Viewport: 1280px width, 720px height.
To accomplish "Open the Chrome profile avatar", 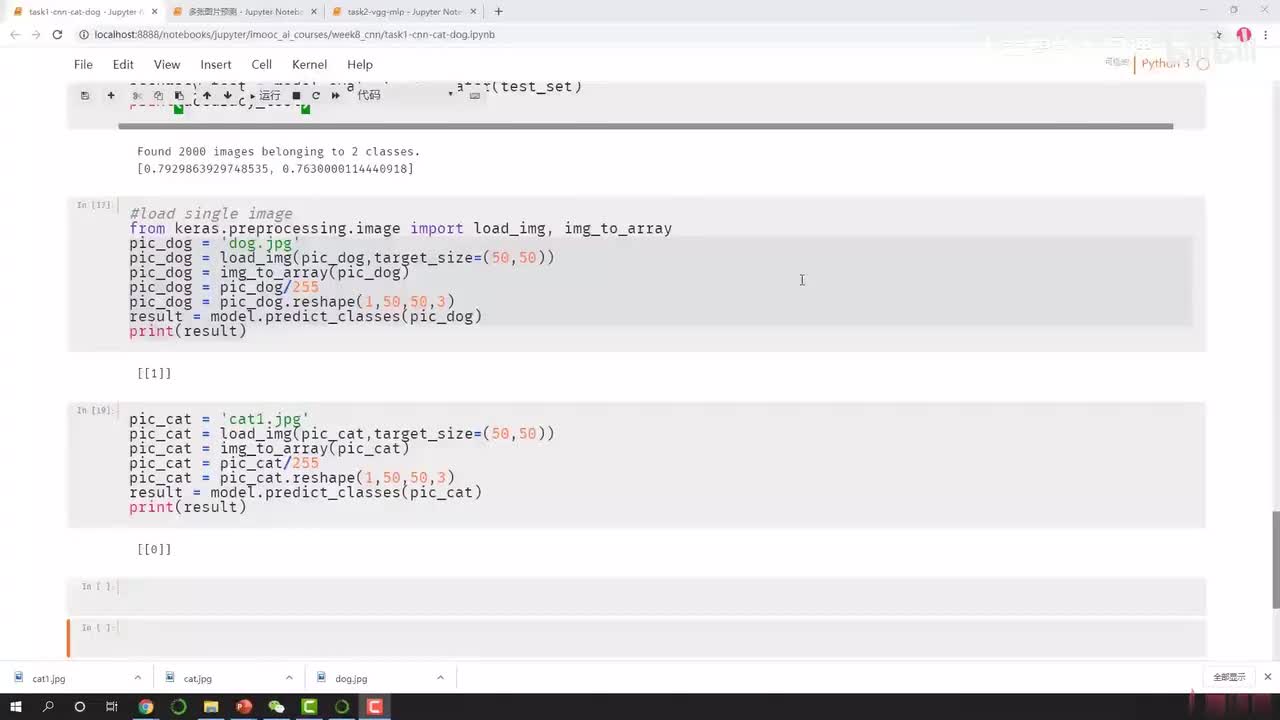I will pos(1244,35).
